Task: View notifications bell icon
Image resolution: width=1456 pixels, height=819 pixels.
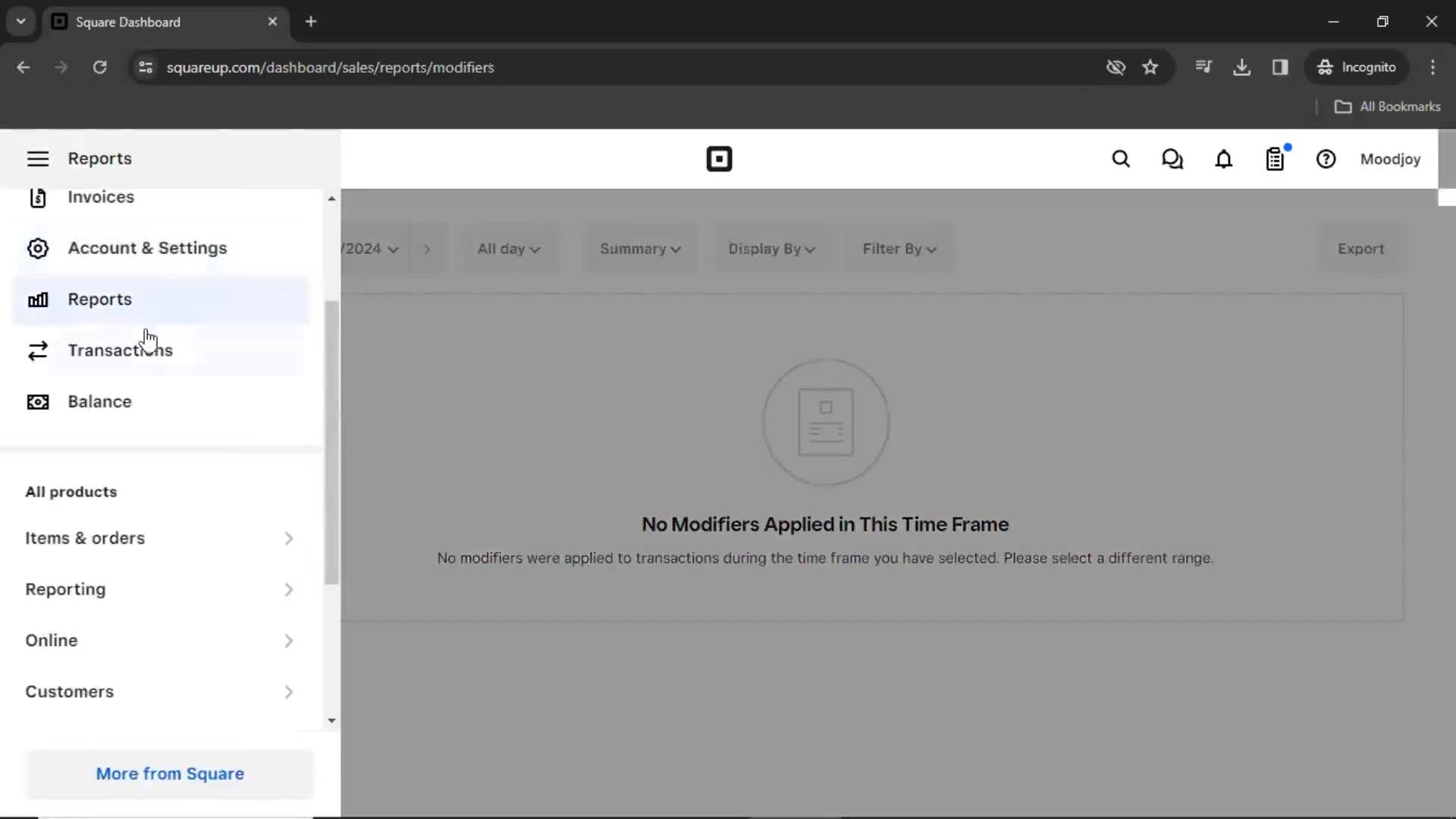Action: 1224,159
